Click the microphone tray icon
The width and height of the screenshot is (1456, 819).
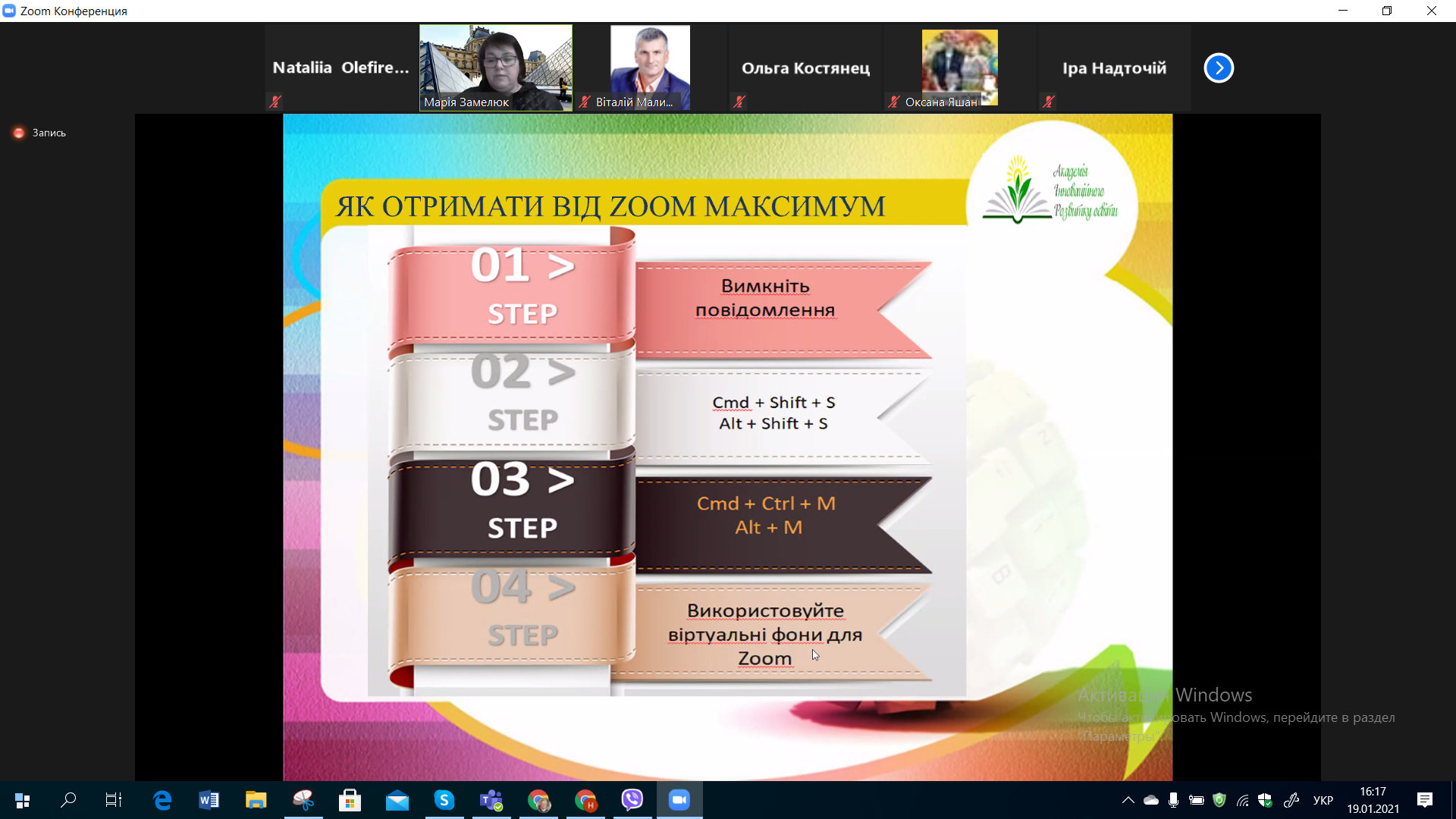(1174, 800)
